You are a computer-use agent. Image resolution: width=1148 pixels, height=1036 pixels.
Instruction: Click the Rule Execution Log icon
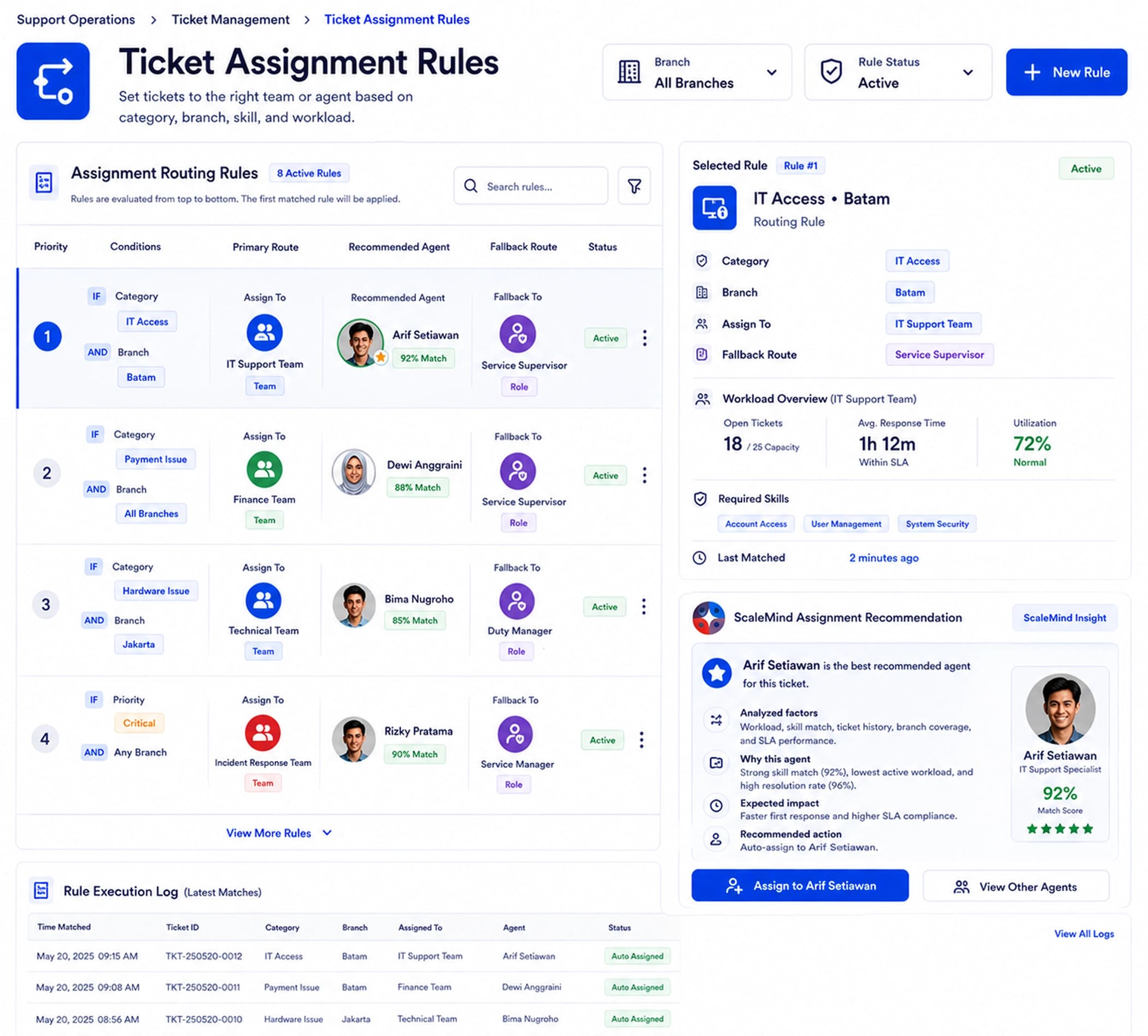41,890
